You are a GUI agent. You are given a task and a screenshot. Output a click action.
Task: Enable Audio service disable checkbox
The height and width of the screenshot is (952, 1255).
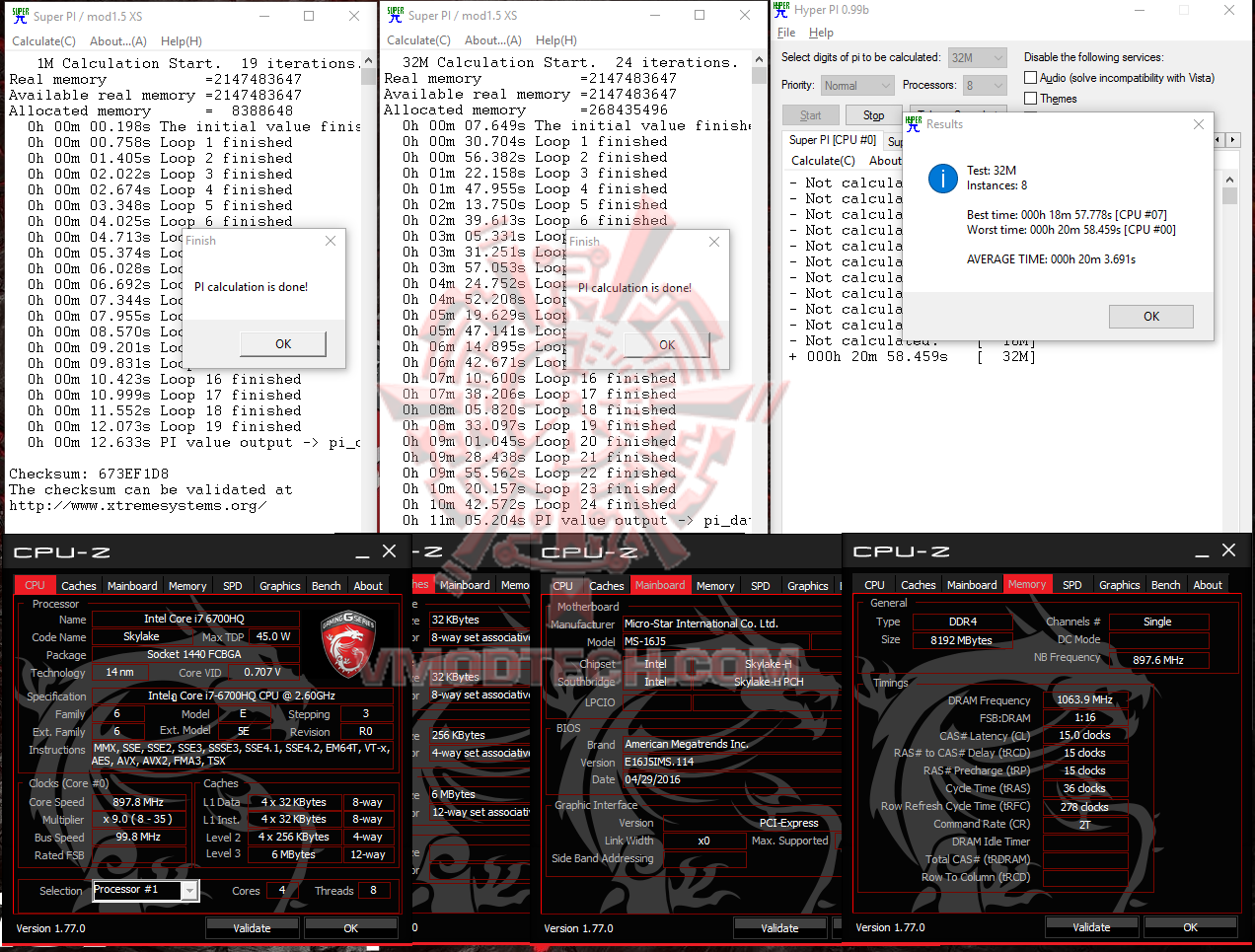(x=1030, y=77)
